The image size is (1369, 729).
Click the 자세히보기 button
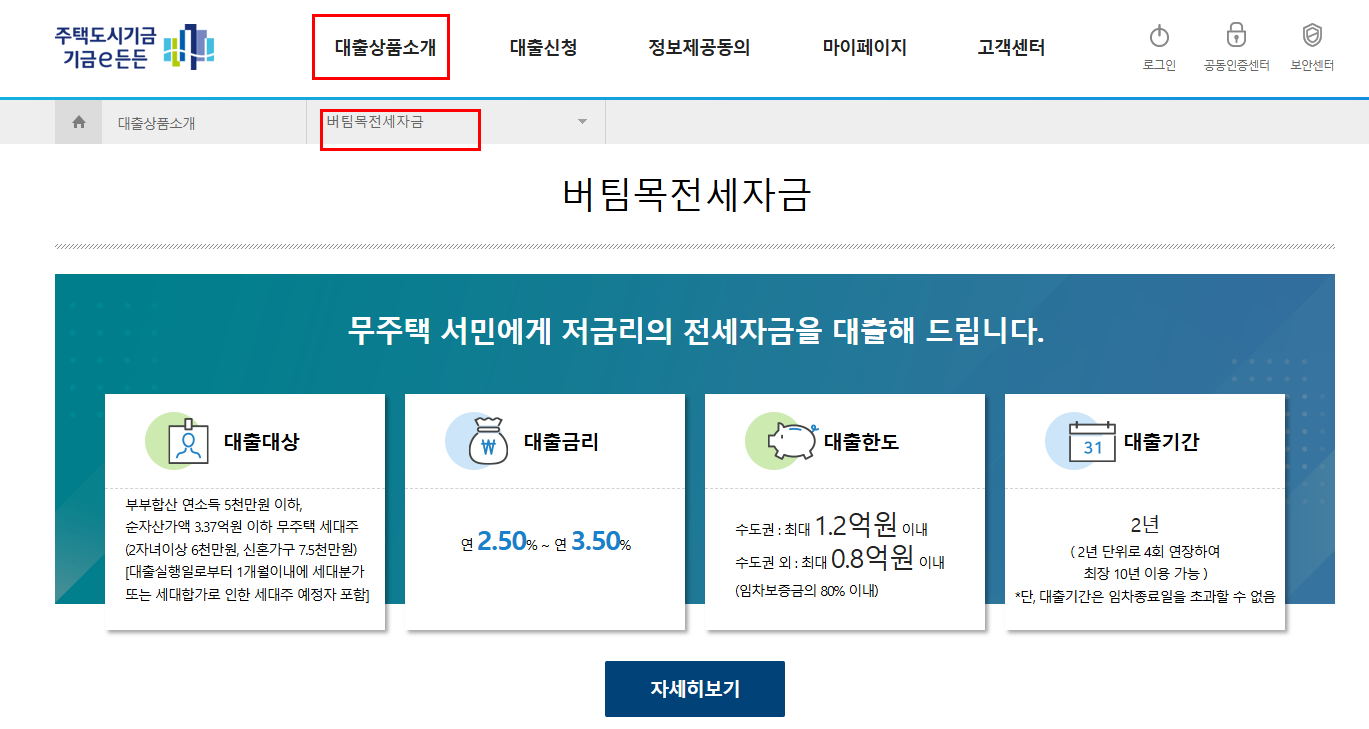tap(694, 688)
